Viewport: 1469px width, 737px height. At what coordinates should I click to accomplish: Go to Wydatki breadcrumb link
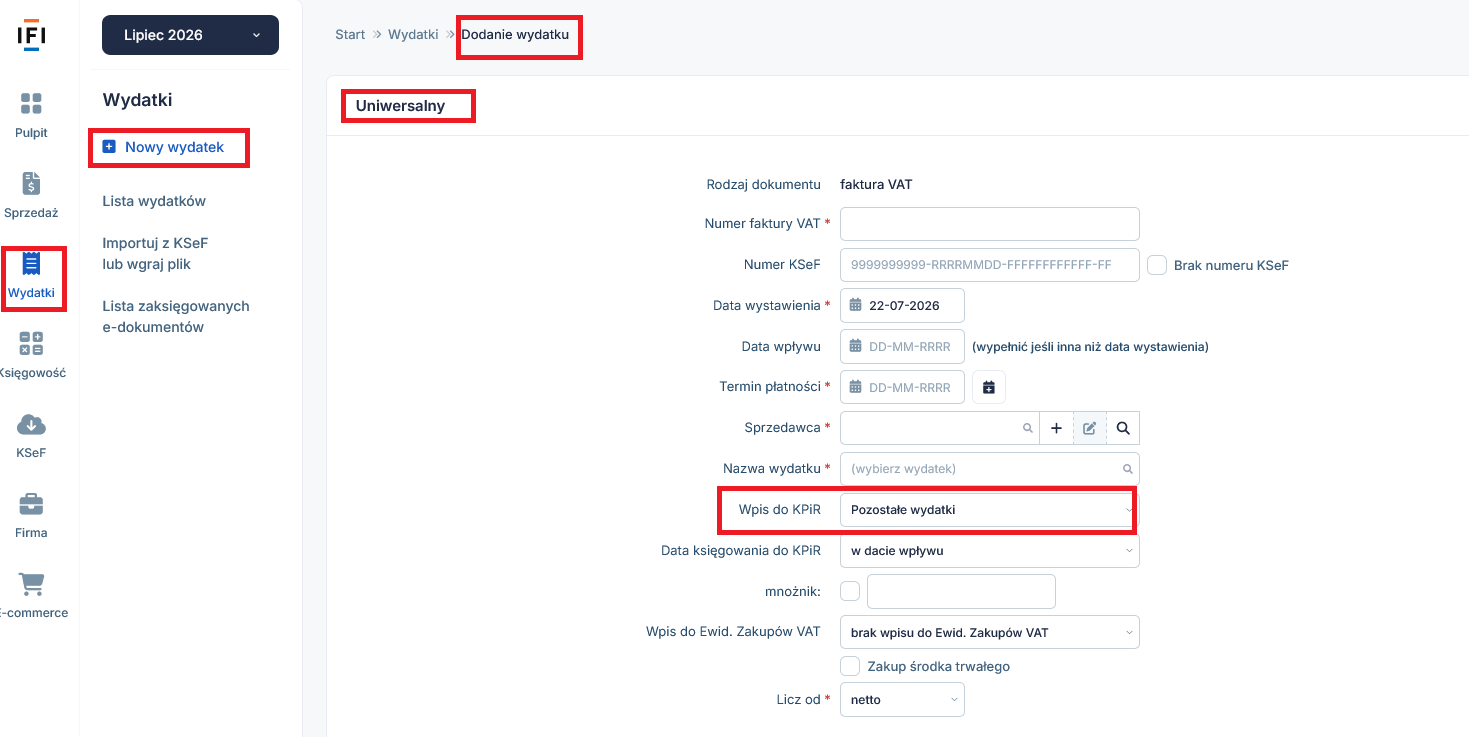click(x=413, y=34)
